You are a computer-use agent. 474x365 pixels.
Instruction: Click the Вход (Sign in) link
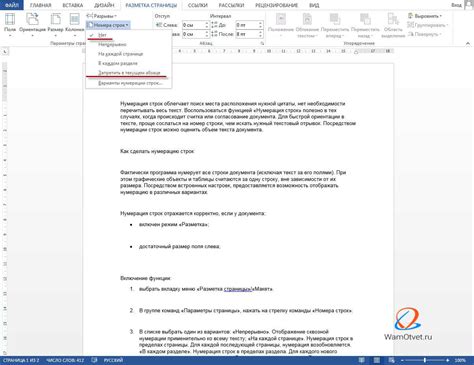(x=456, y=5)
